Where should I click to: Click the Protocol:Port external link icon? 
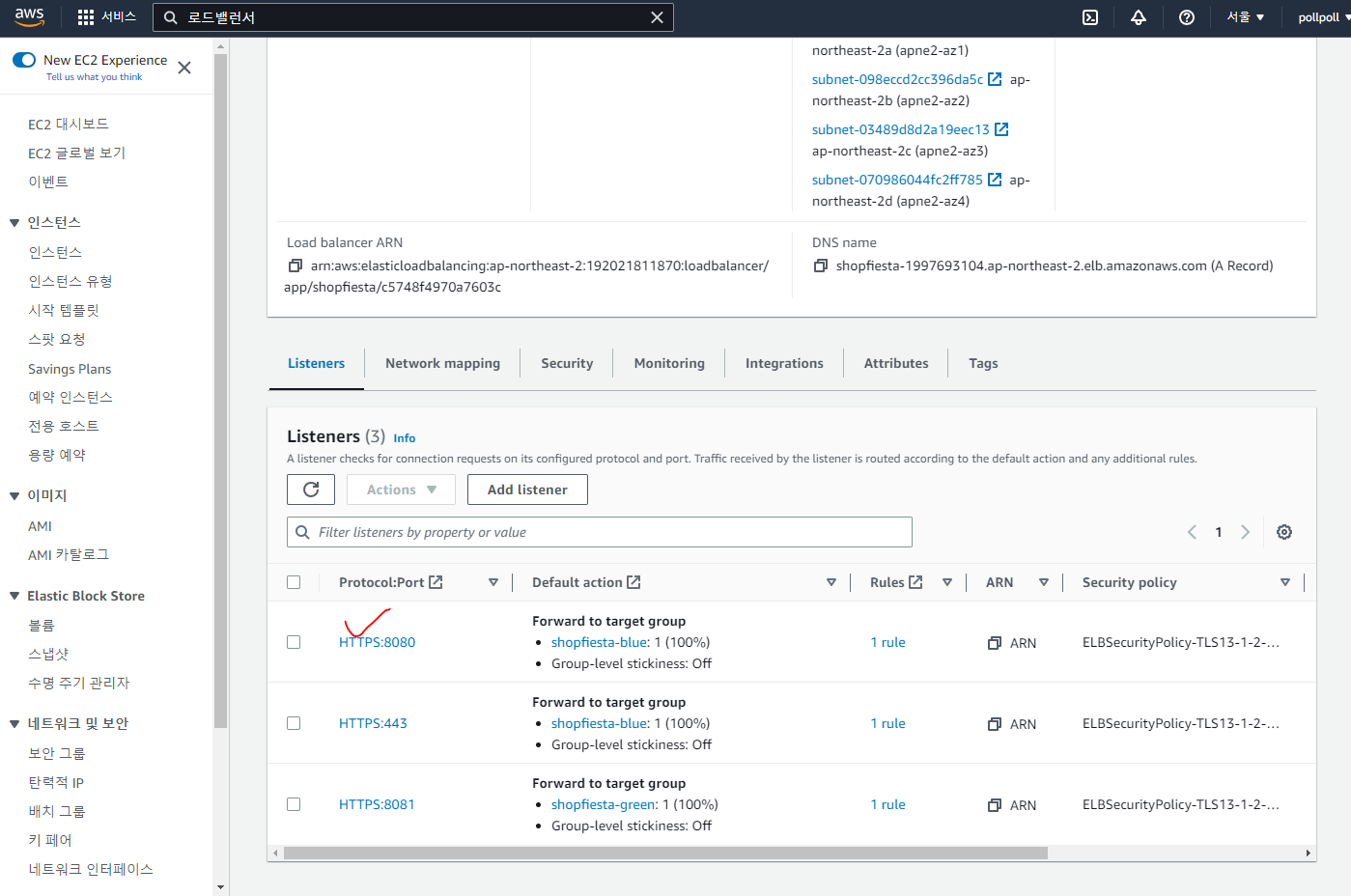pos(436,582)
